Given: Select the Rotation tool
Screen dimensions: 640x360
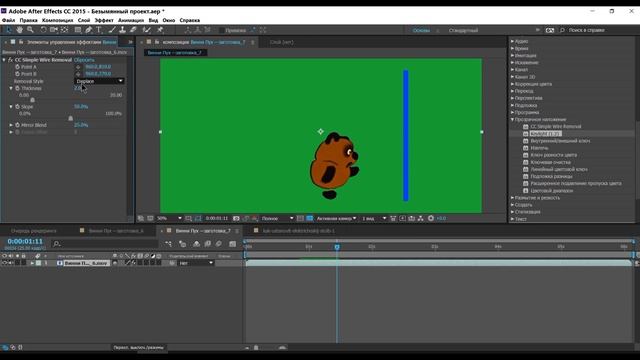Looking at the screenshot, I should [x=43, y=30].
